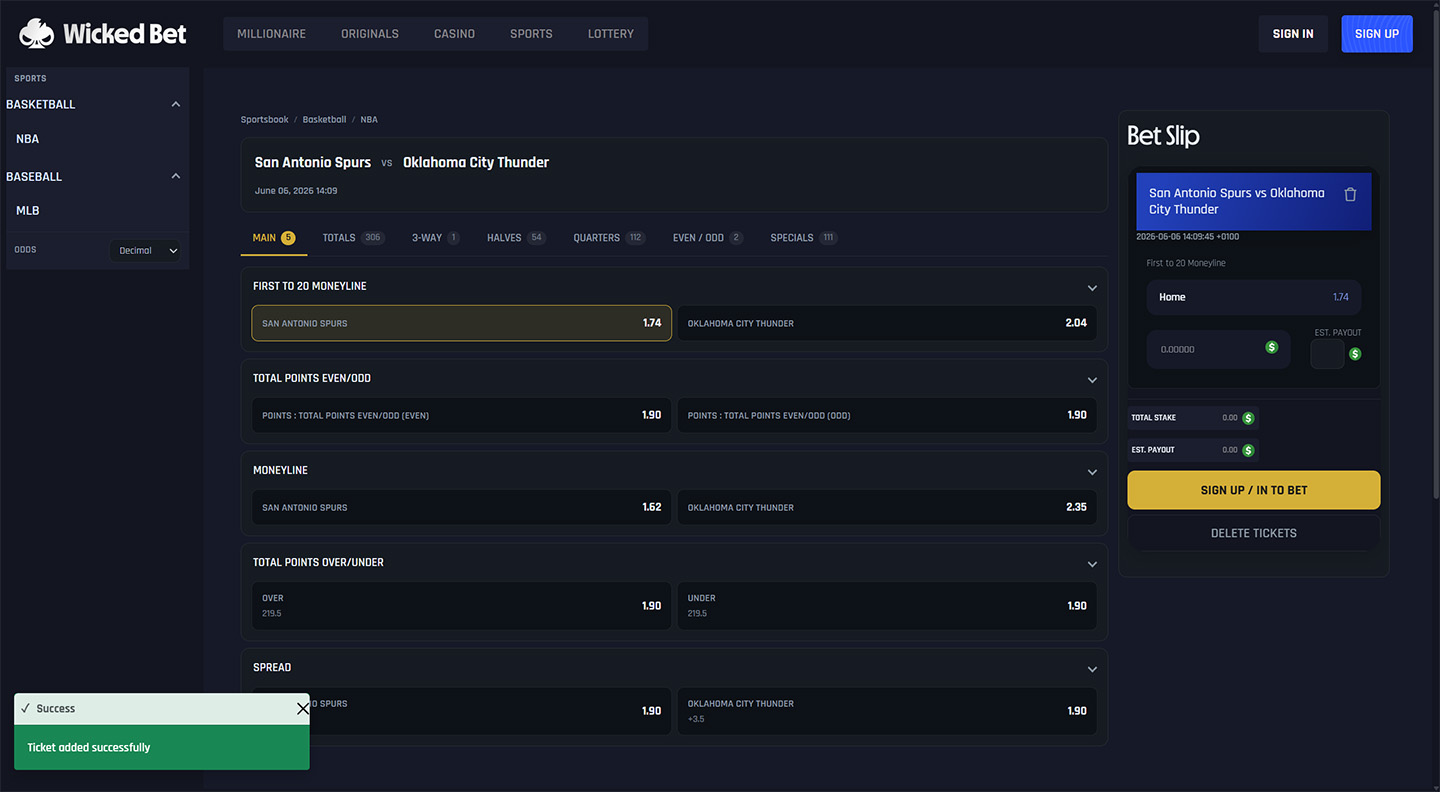Pick San Antonio Spurs Moneyline 1.62
Image resolution: width=1440 pixels, height=792 pixels.
[462, 507]
